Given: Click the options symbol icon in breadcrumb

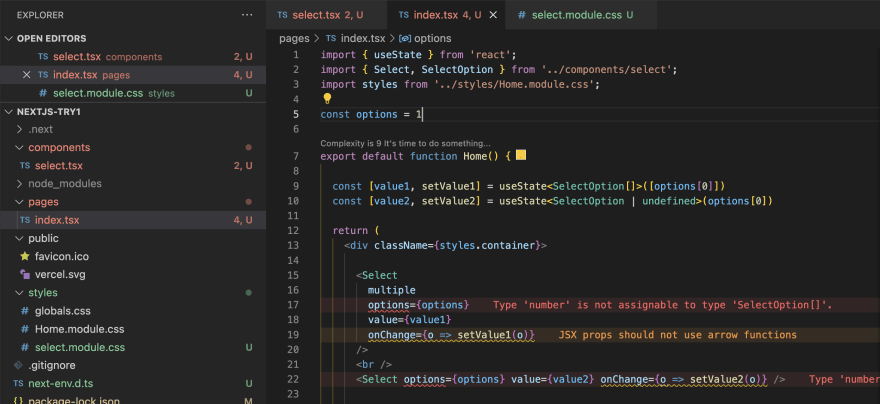Looking at the screenshot, I should pyautogui.click(x=405, y=38).
